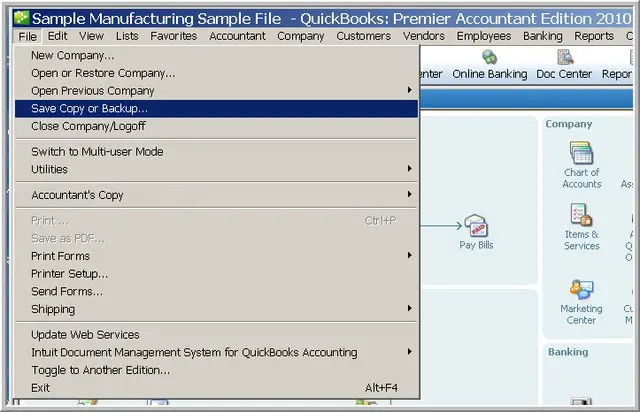The width and height of the screenshot is (640, 412).
Task: Open the Customers menu
Action: click(x=363, y=36)
